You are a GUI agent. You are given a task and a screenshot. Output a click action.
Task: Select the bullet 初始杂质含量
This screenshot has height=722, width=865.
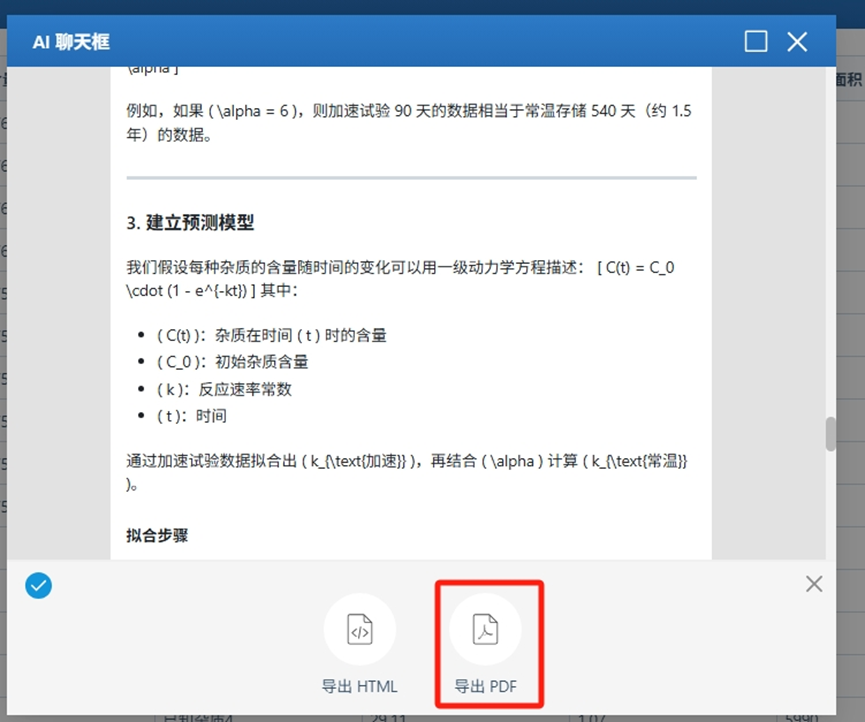click(232, 362)
